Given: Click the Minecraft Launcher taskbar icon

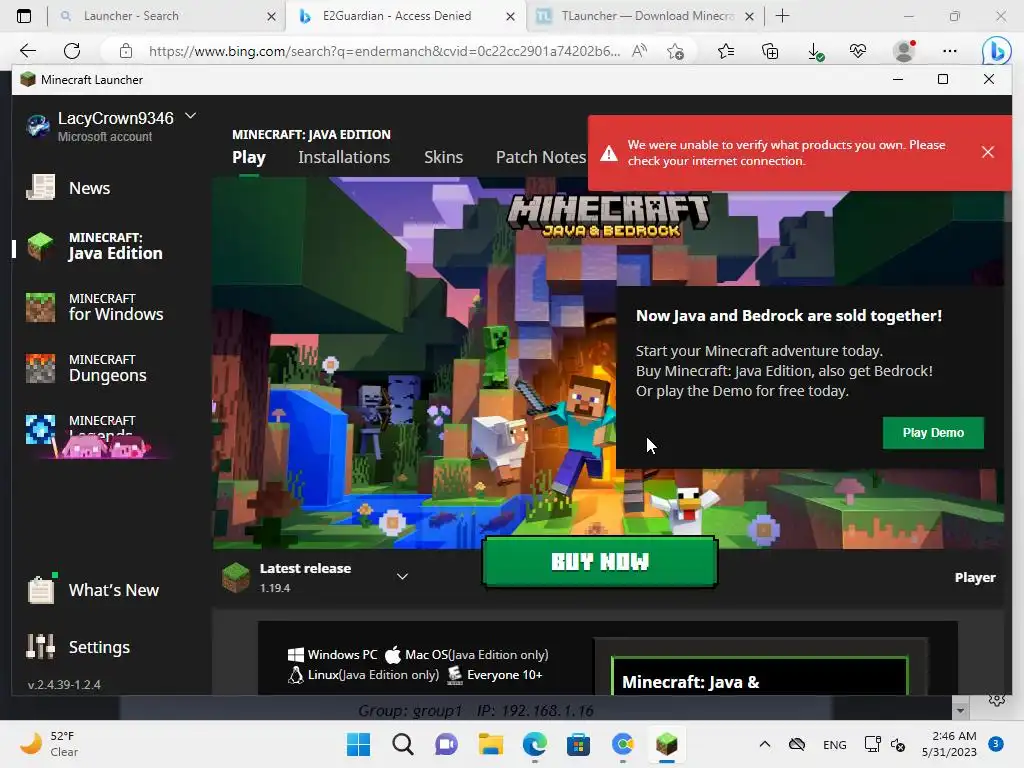Looking at the screenshot, I should [x=666, y=744].
